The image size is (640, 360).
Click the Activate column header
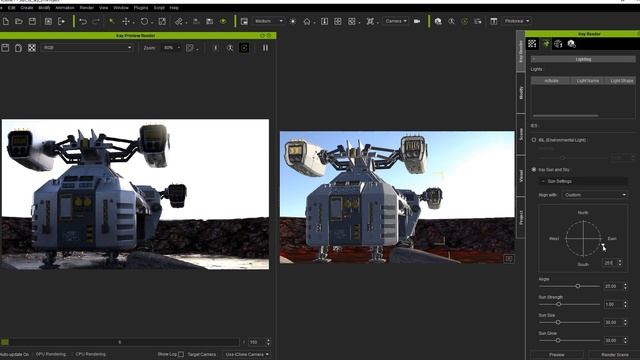[x=551, y=81]
